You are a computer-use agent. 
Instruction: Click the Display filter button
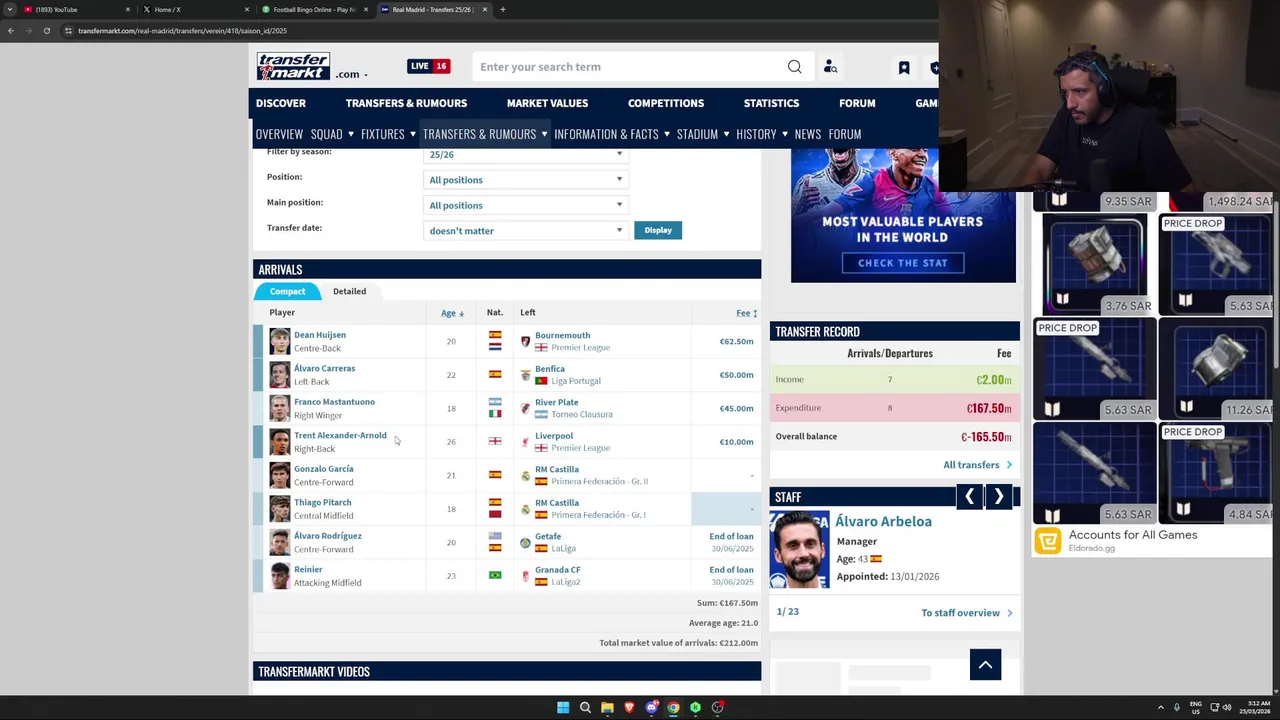coord(658,230)
